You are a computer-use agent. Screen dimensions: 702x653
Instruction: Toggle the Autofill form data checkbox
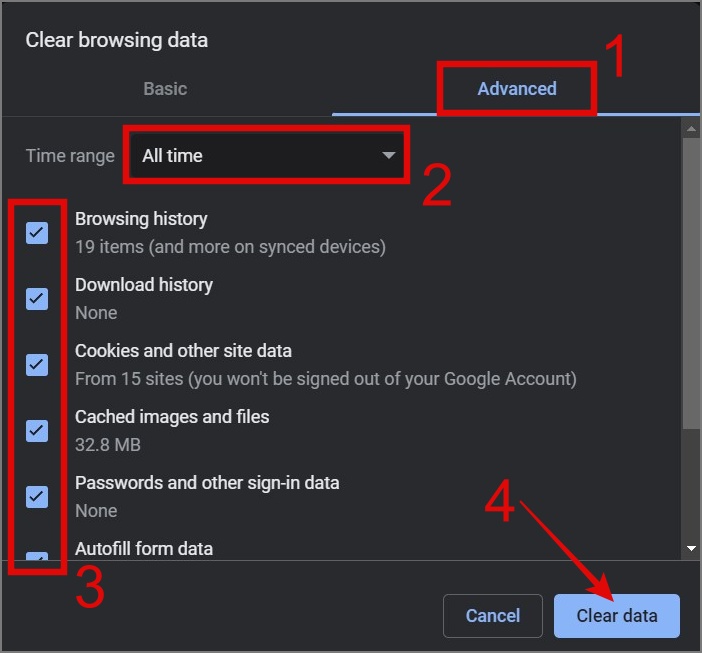pyautogui.click(x=37, y=556)
